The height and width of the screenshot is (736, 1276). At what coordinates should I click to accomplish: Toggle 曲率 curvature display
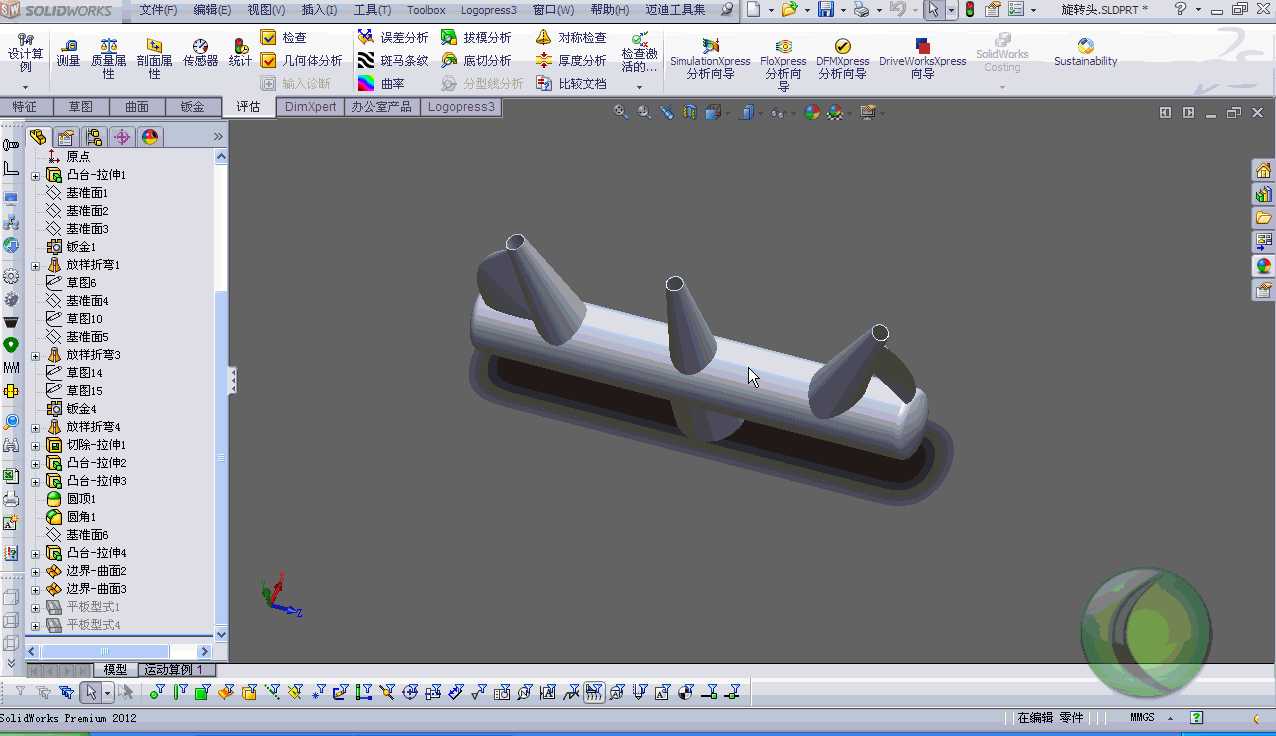pos(381,83)
